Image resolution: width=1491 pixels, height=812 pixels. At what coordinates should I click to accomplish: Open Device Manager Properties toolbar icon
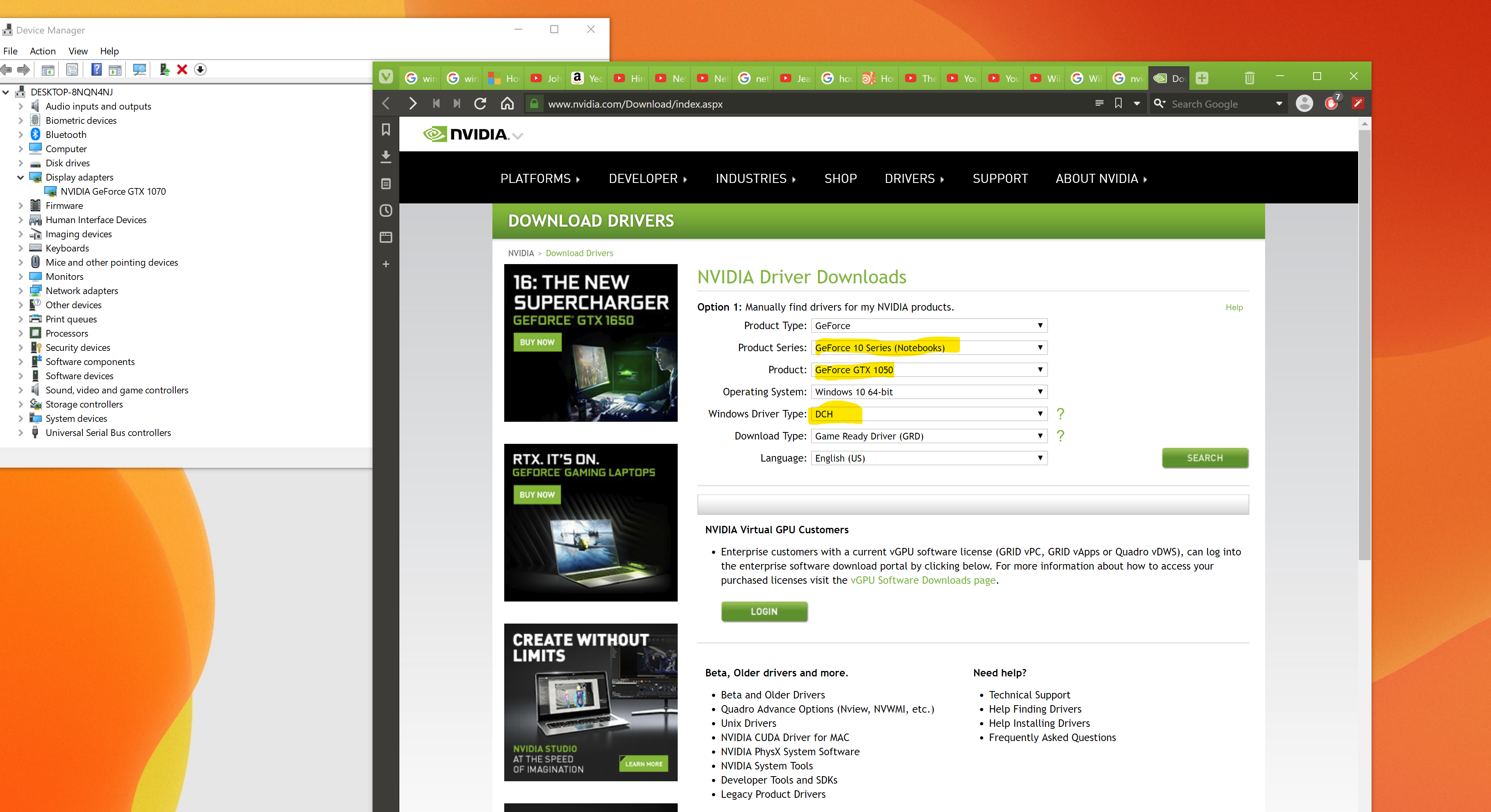[72, 69]
